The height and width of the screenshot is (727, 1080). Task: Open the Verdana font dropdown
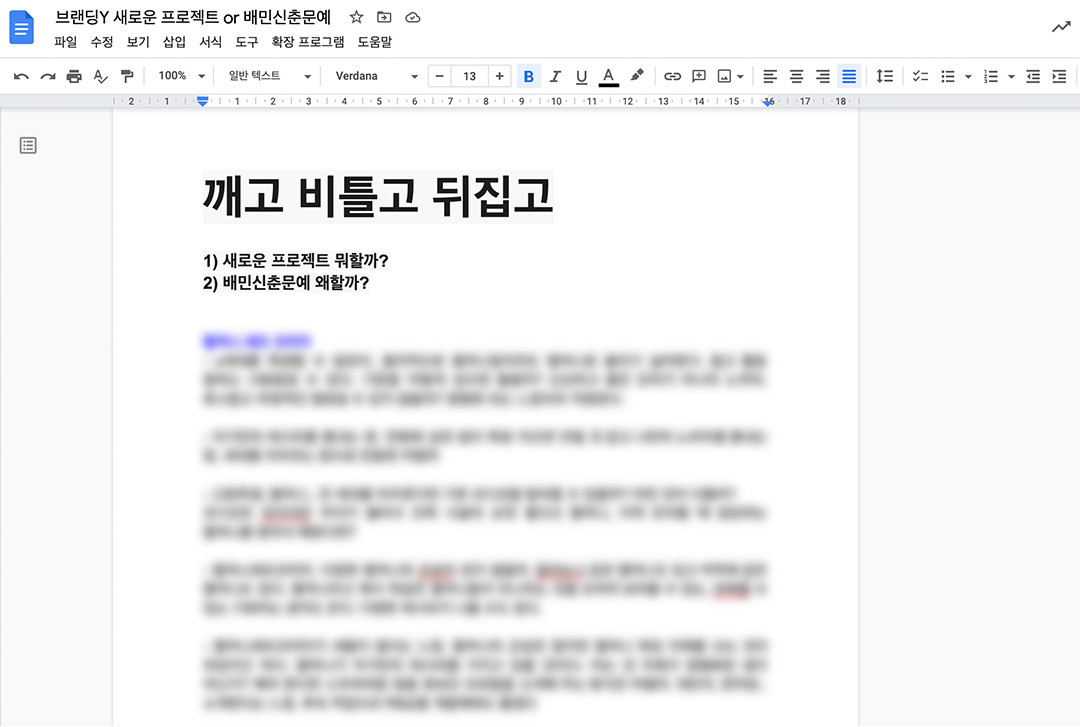pos(376,76)
